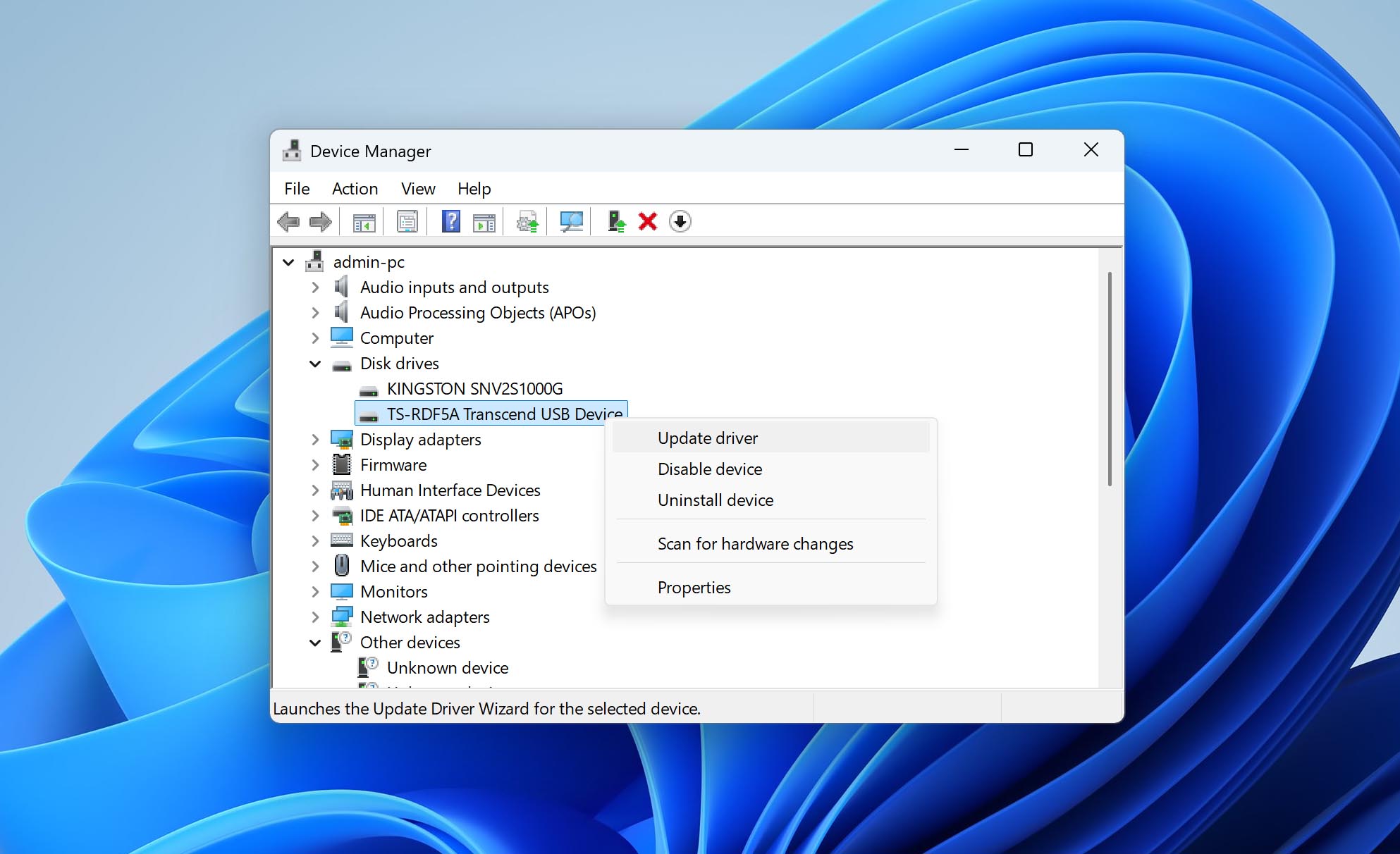Image resolution: width=1400 pixels, height=854 pixels.
Task: Expand the Display adapters category
Action: click(314, 439)
